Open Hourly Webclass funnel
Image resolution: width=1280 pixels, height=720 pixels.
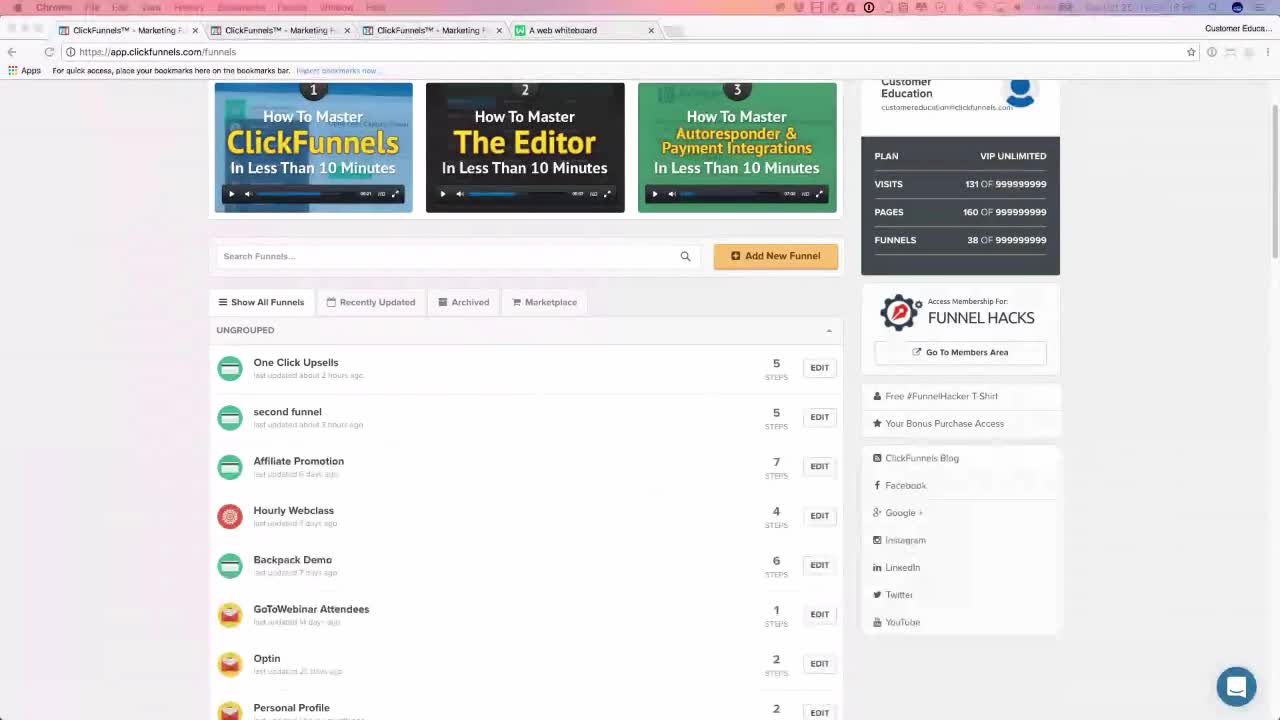[x=293, y=510]
